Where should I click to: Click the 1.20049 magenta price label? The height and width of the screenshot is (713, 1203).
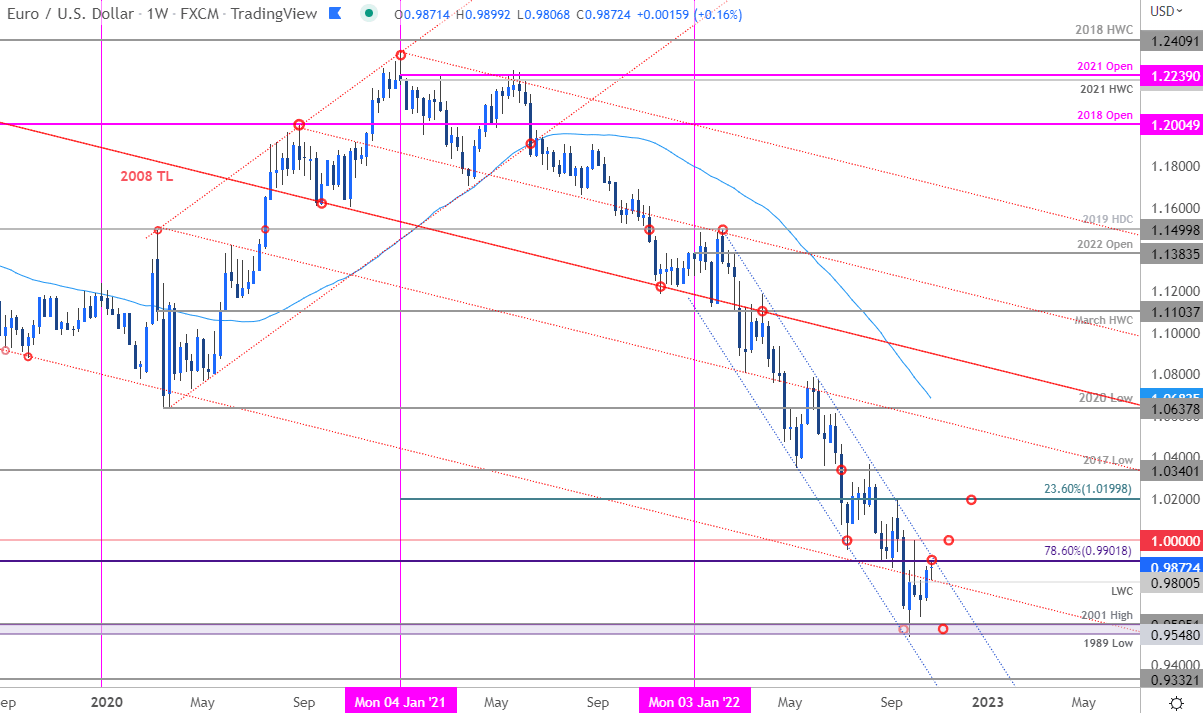1172,124
